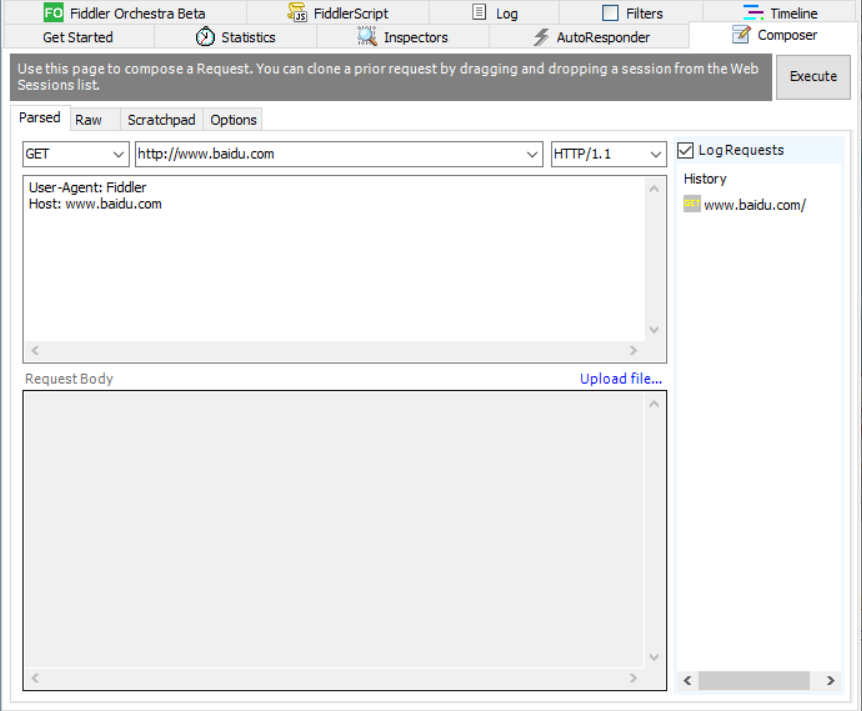Click the Request Body scroll left arrow

[x=35, y=678]
